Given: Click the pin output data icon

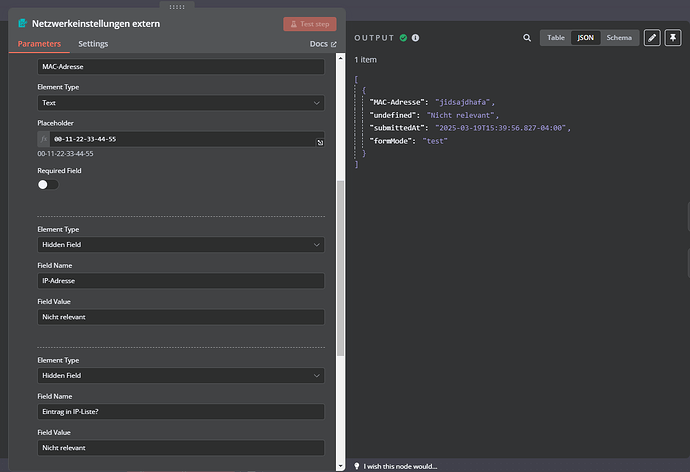Looking at the screenshot, I should 672,38.
